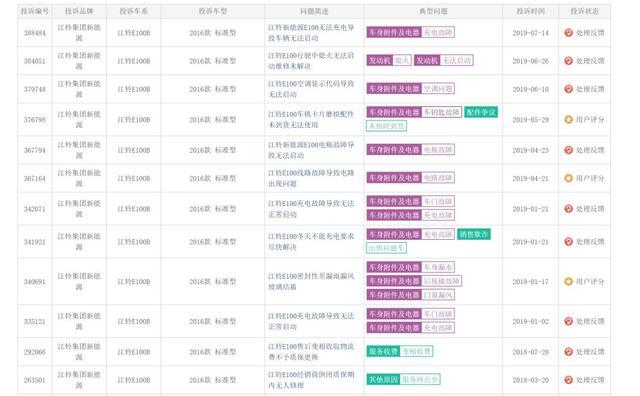Screen dimensions: 640x396
Task: Open complaint 江铃E100线路故障导致电路出现问题
Action: pyautogui.click(x=311, y=178)
